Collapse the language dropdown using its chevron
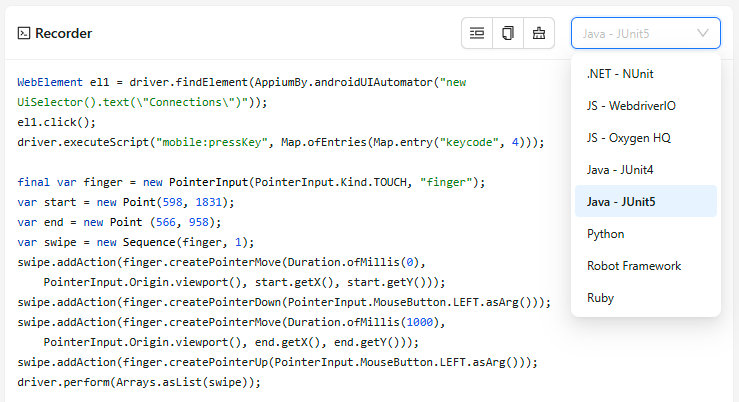This screenshot has height=402, width=739. [x=703, y=33]
